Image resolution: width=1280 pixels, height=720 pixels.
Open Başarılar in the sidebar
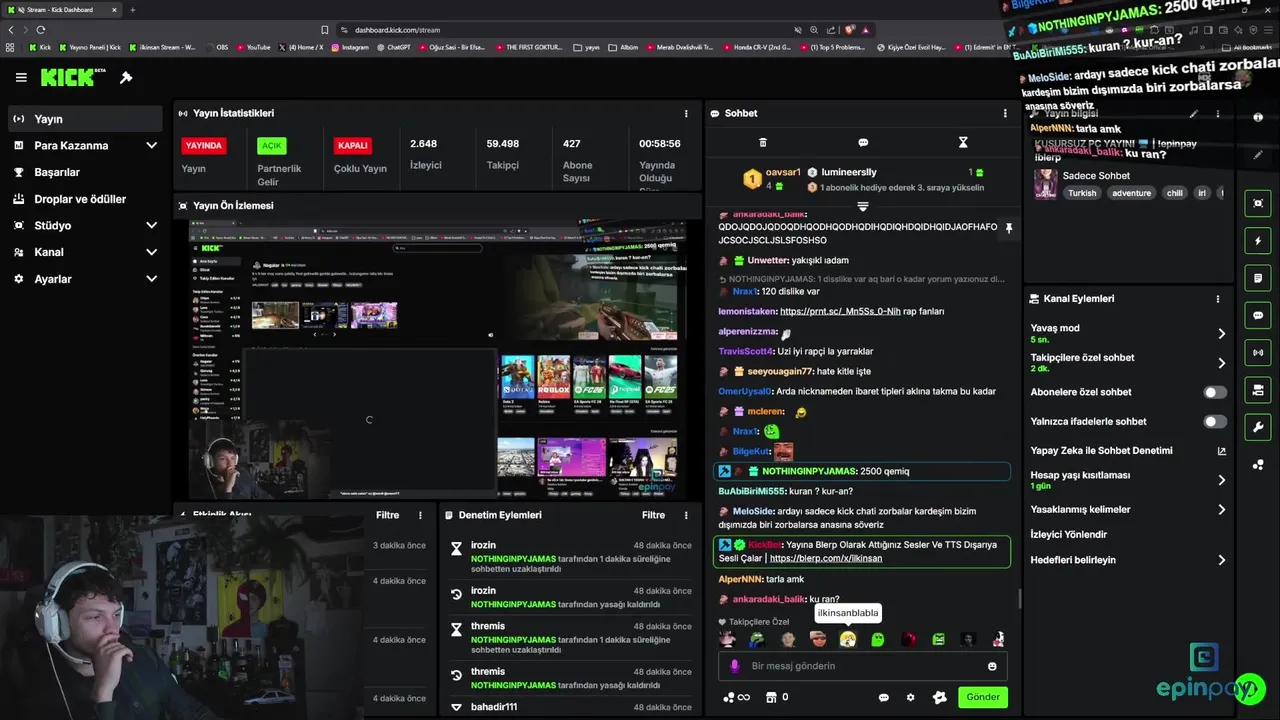click(x=84, y=172)
